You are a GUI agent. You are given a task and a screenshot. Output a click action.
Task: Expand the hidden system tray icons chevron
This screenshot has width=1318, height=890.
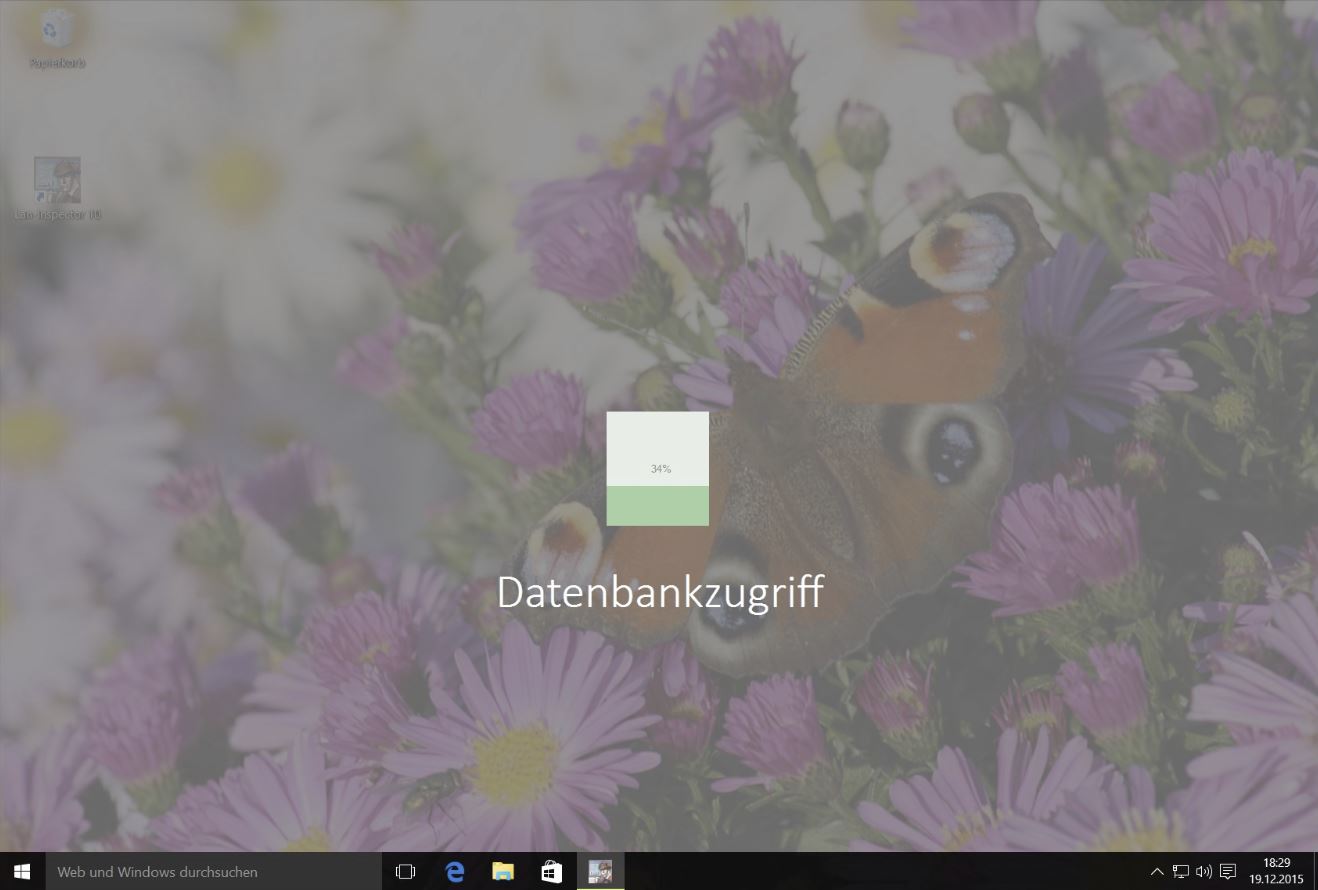tap(1157, 871)
